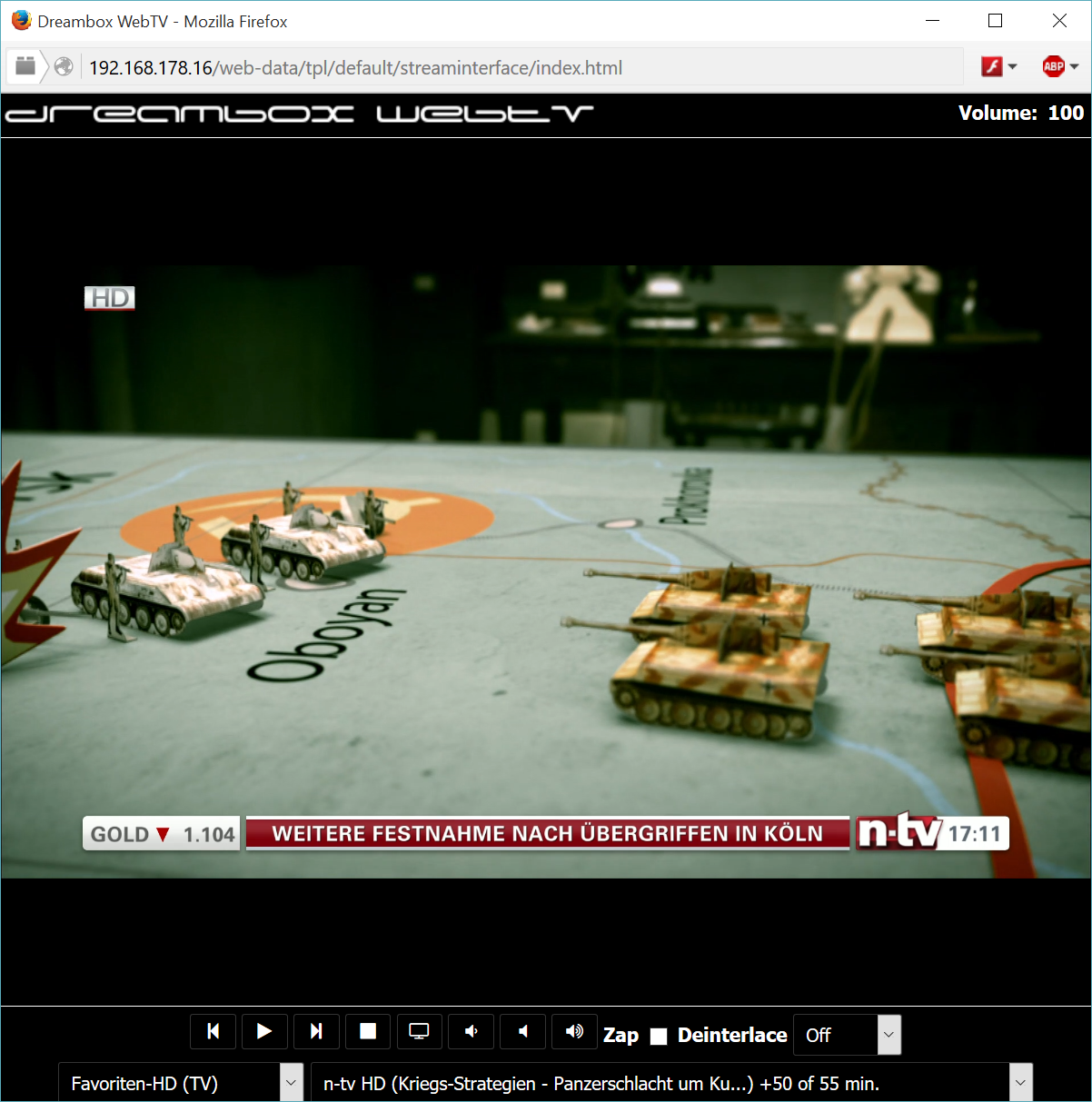Mute audio using the waveless speaker icon
Image resolution: width=1092 pixels, height=1102 pixels.
pyautogui.click(x=522, y=1031)
